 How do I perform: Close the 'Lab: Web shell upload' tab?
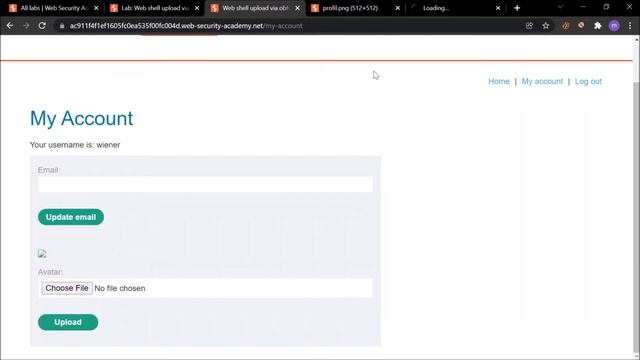197,8
